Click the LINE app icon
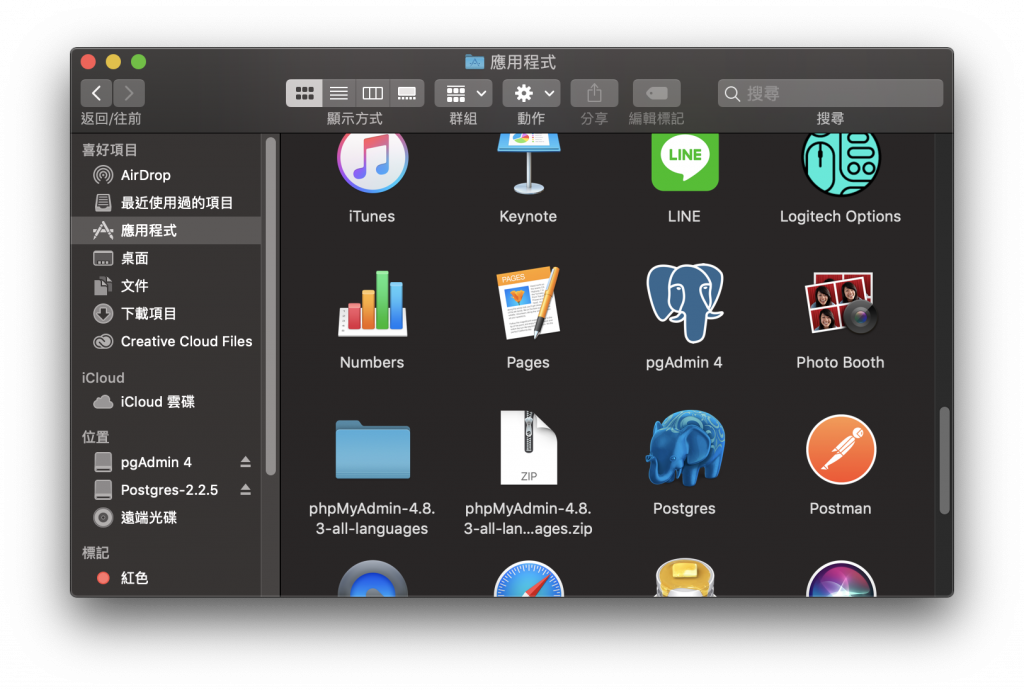 click(x=684, y=163)
